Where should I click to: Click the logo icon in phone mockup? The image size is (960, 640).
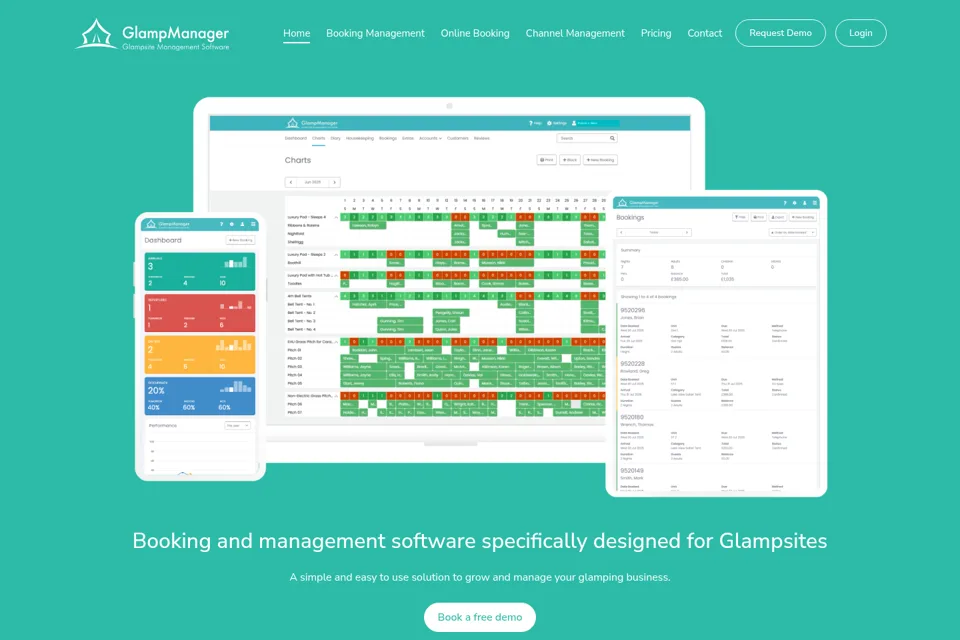tap(151, 224)
